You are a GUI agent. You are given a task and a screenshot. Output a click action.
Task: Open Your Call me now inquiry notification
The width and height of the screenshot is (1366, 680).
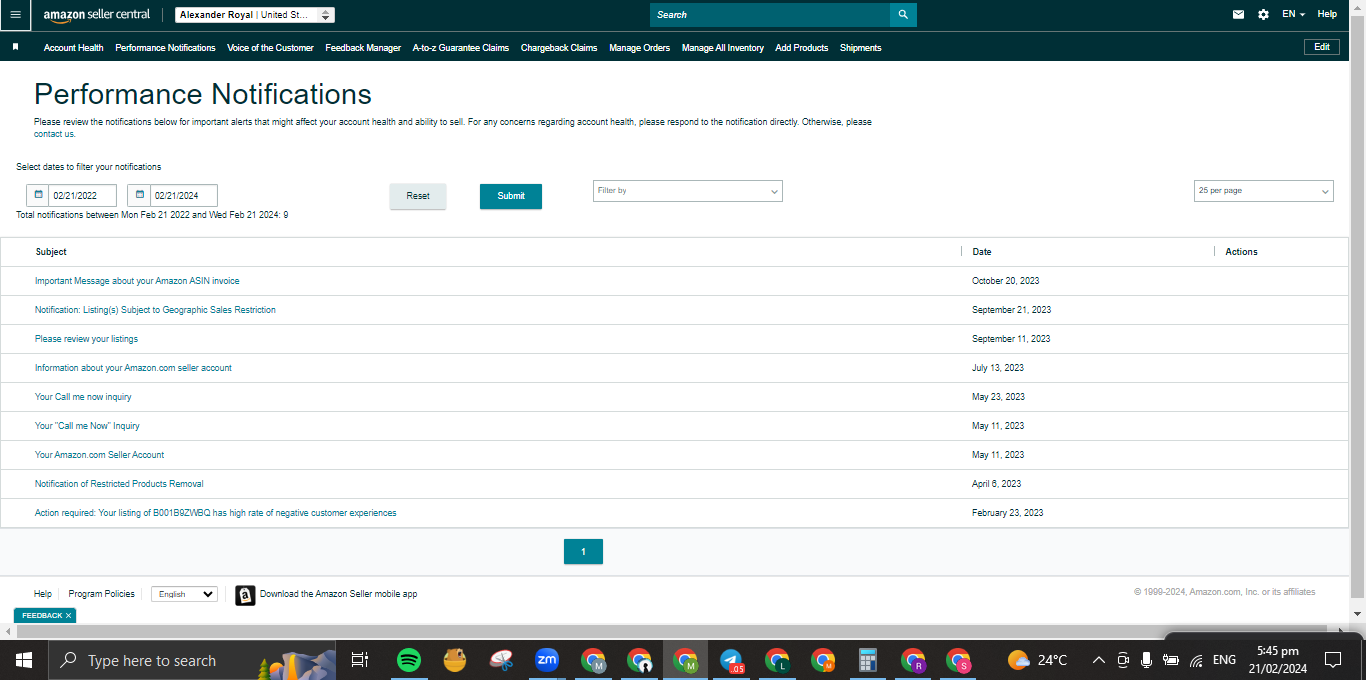pos(83,397)
